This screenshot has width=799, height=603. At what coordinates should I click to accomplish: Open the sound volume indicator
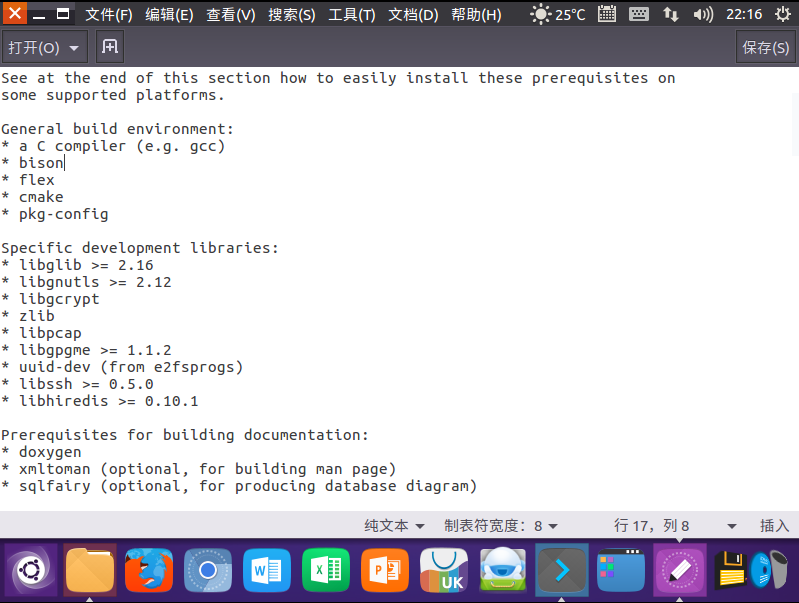click(x=703, y=14)
